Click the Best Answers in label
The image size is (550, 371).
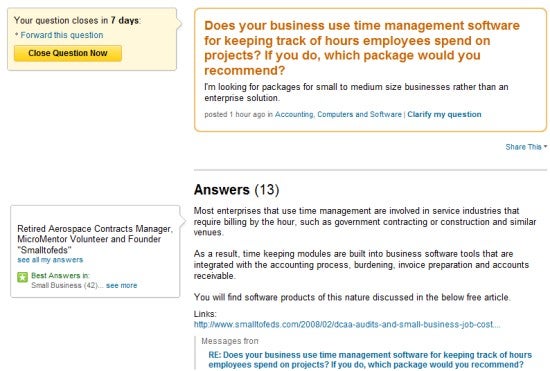click(x=60, y=276)
